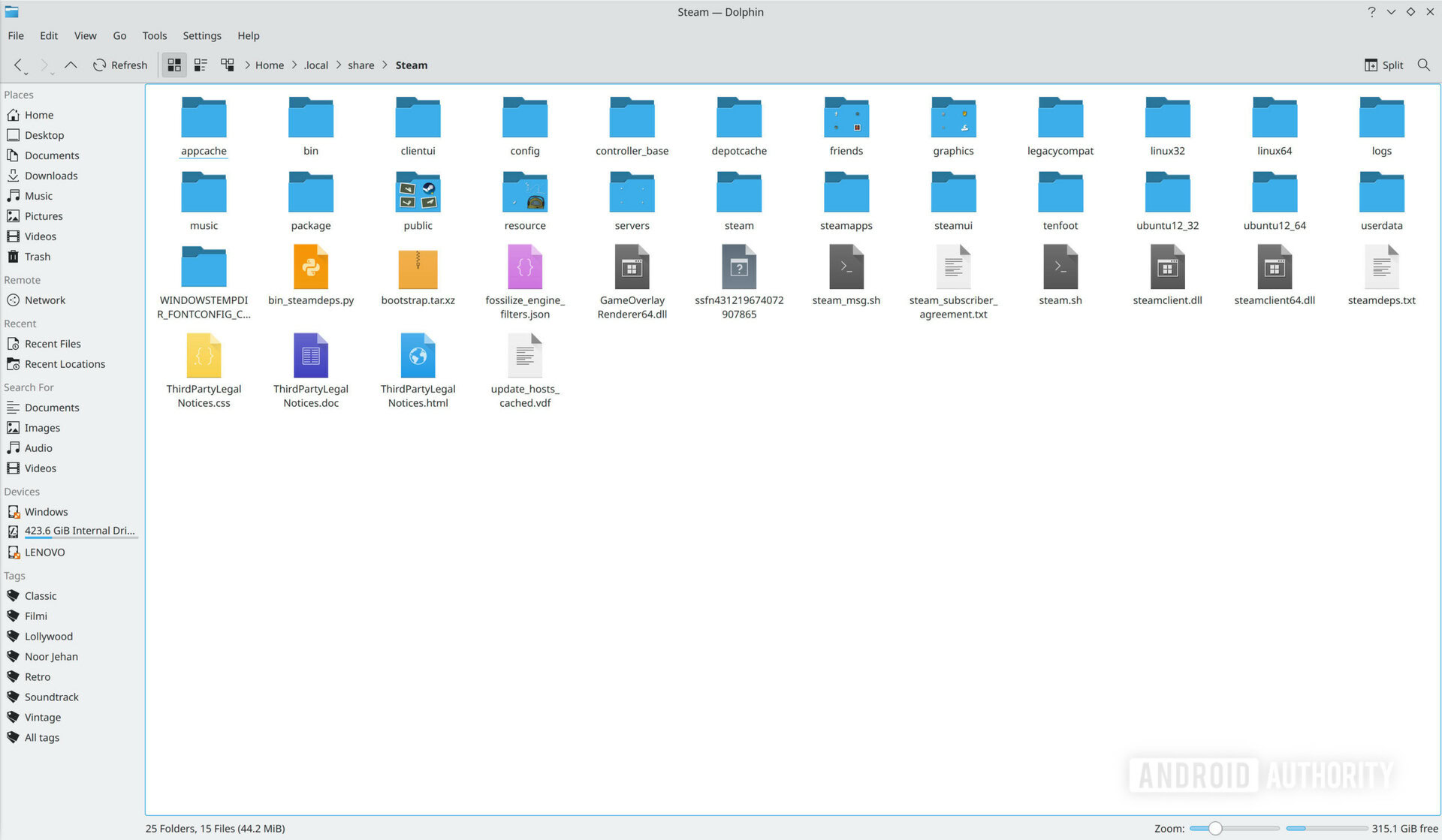The image size is (1442, 840).
Task: Open the Edit menu
Action: tap(49, 35)
